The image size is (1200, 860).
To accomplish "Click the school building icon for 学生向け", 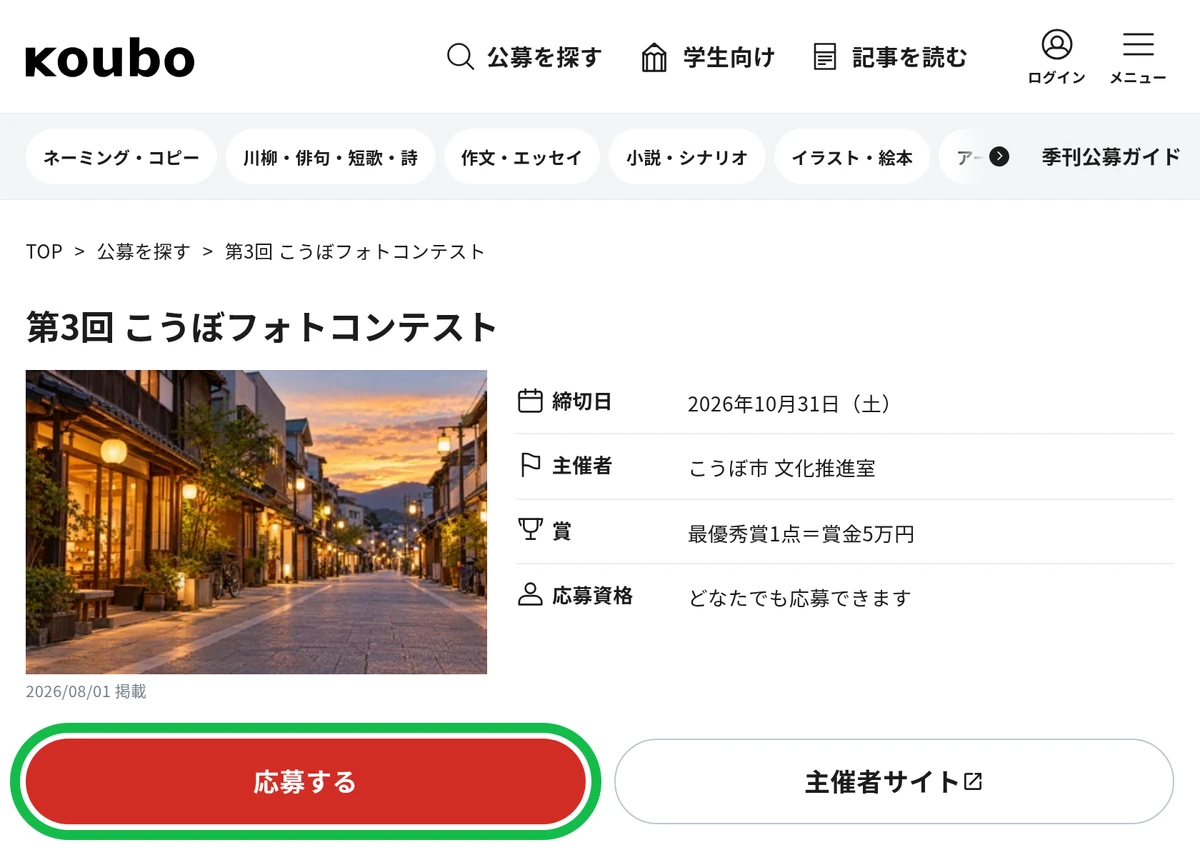I will click(654, 57).
